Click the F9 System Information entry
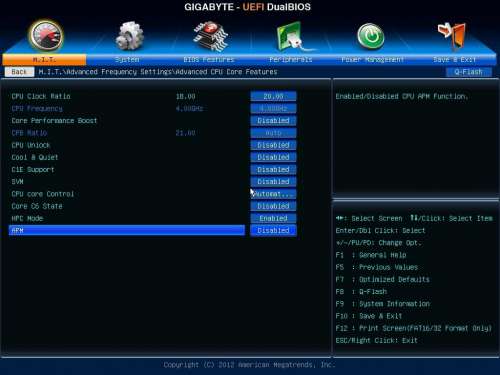 pyautogui.click(x=383, y=304)
